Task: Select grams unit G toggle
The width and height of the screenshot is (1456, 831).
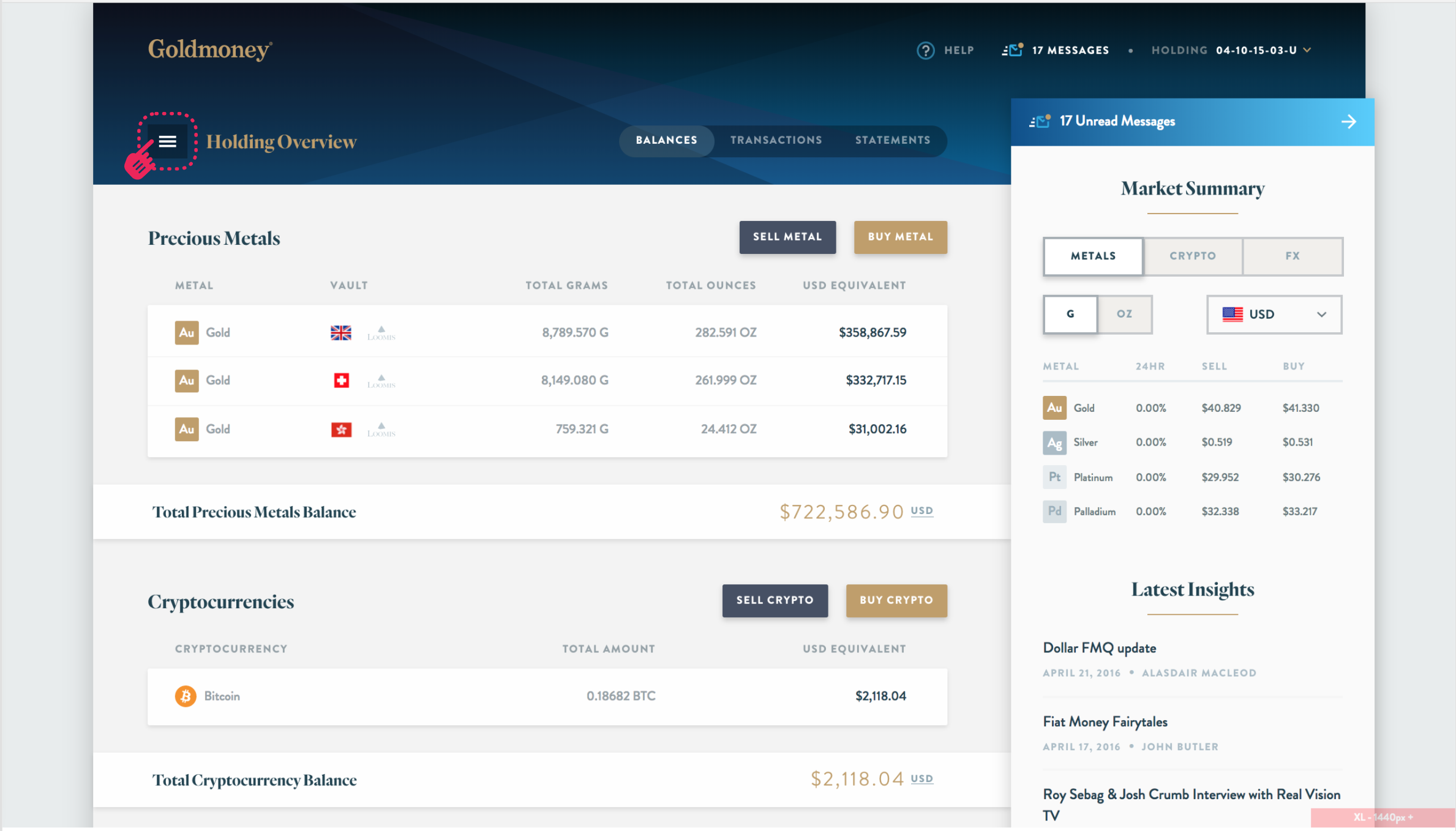Action: (1070, 314)
